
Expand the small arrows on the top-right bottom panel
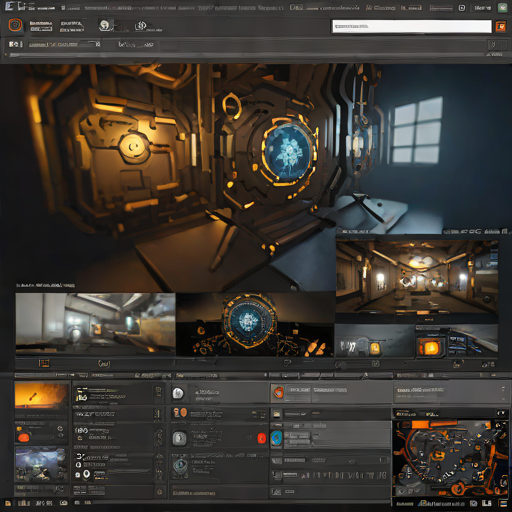(503, 393)
